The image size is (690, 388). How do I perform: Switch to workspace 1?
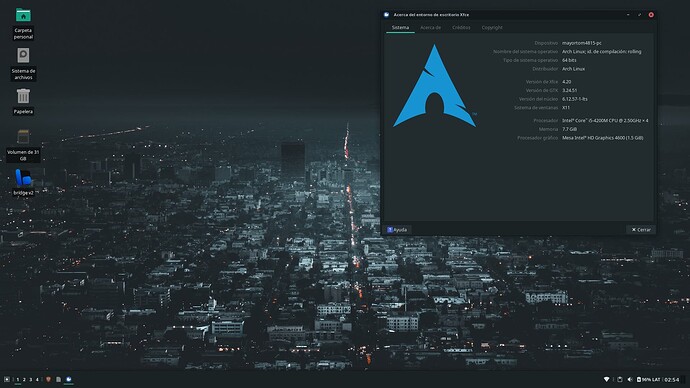(18, 379)
